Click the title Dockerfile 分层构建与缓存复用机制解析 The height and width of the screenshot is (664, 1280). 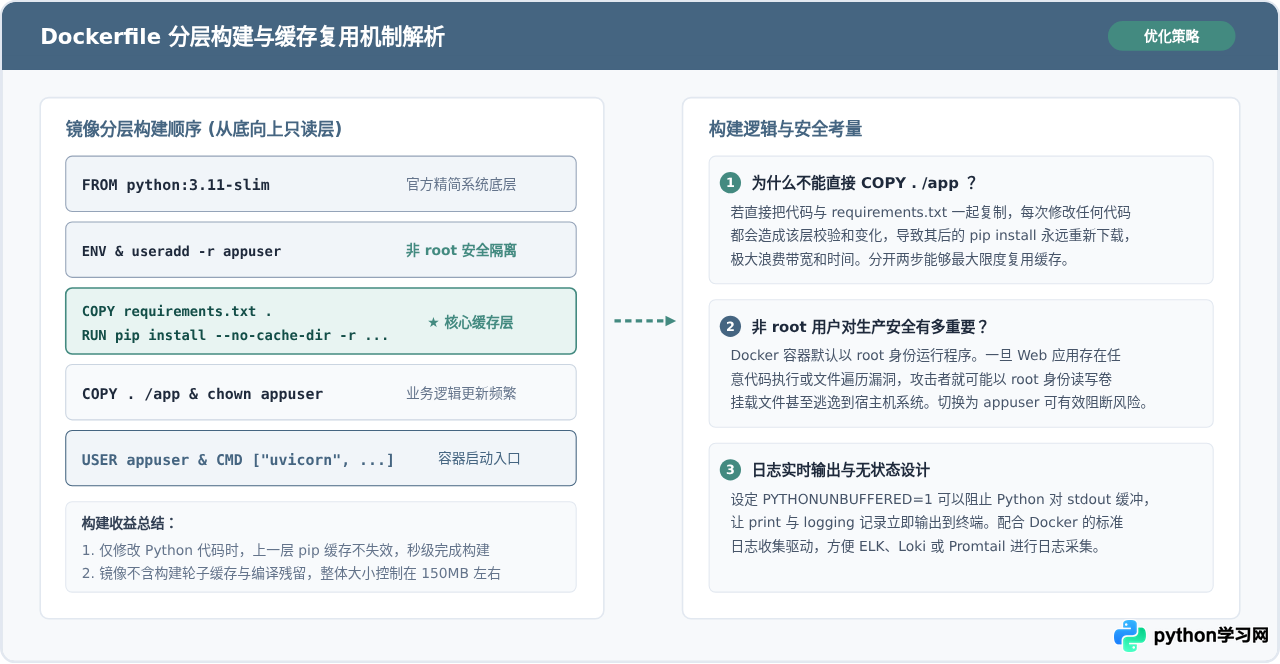click(x=243, y=37)
